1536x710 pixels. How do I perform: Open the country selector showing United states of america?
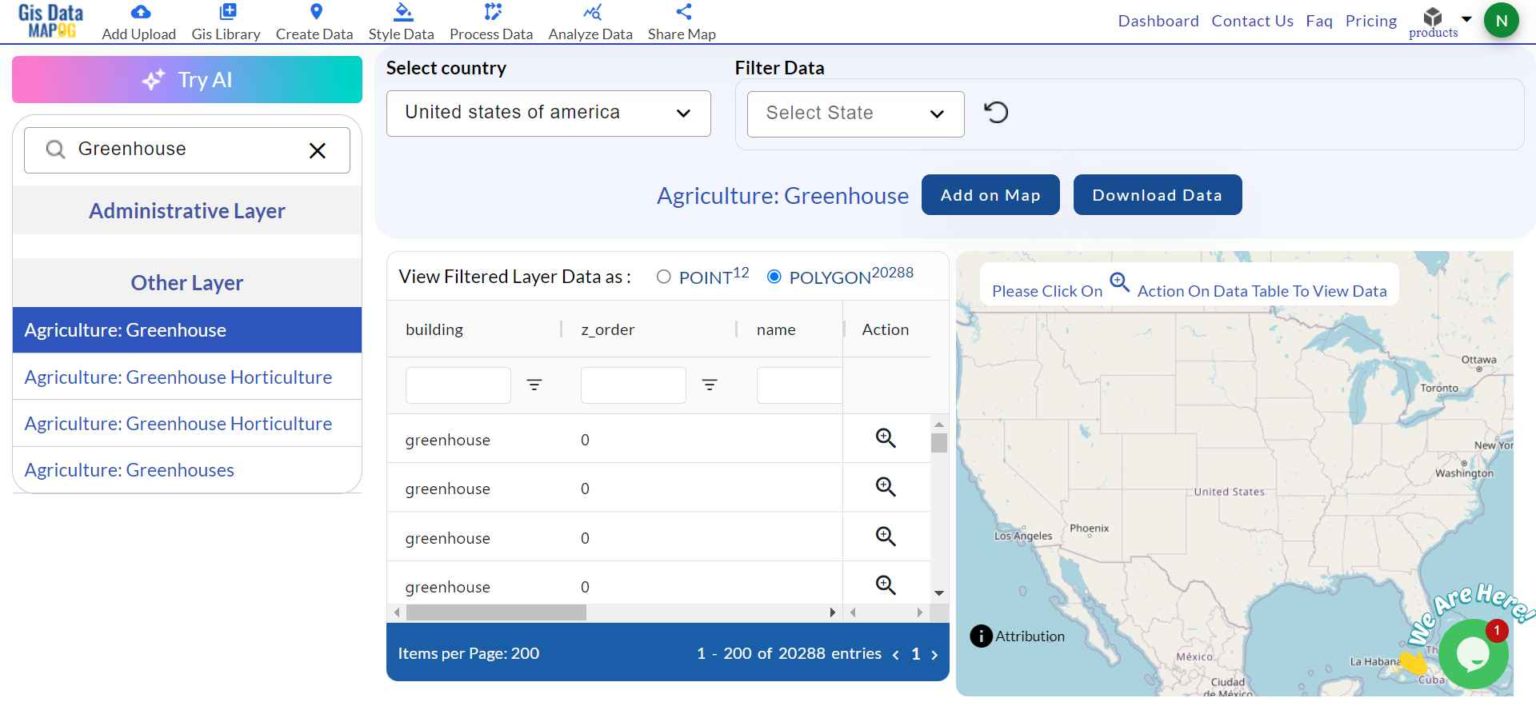click(548, 113)
